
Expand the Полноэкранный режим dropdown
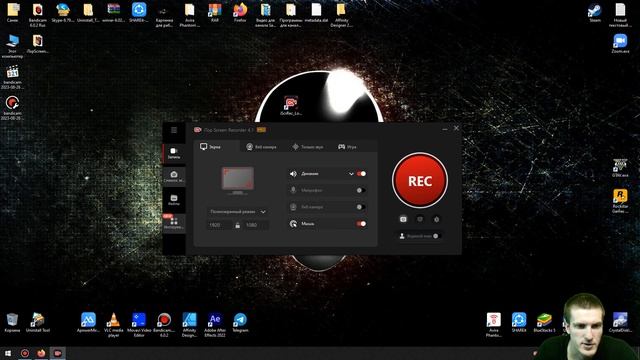point(238,212)
